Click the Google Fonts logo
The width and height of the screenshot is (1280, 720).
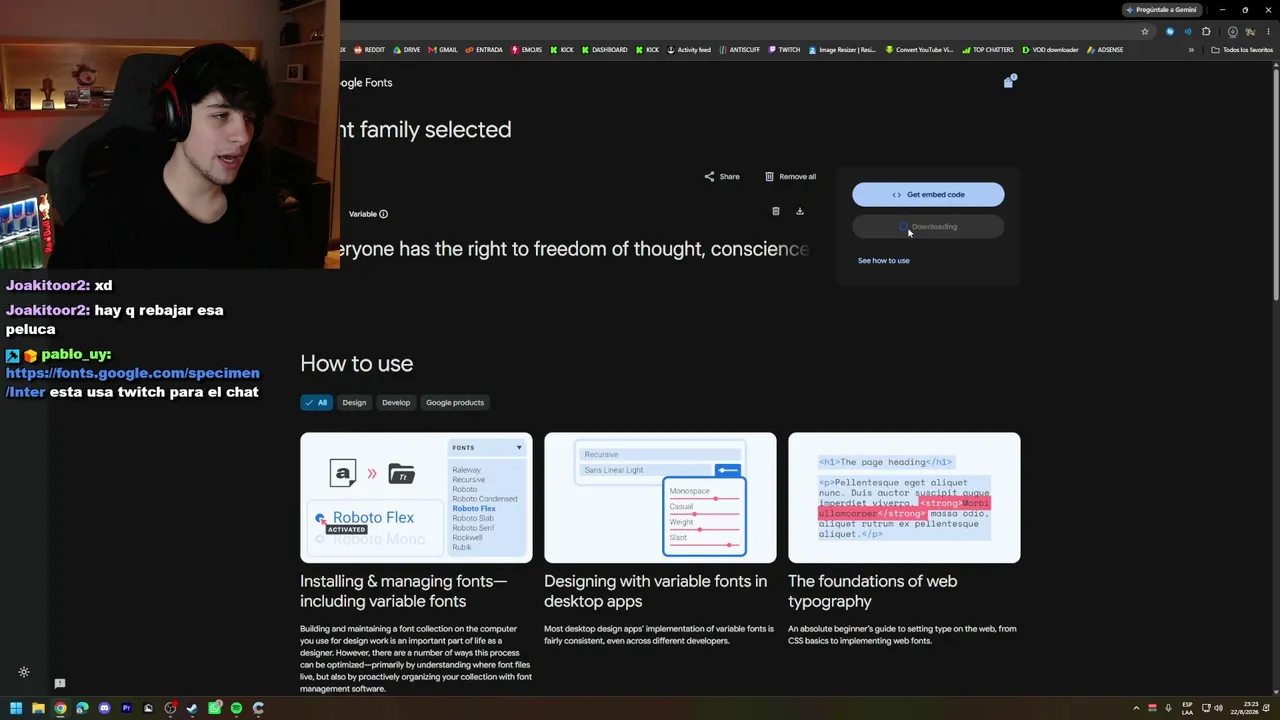366,83
